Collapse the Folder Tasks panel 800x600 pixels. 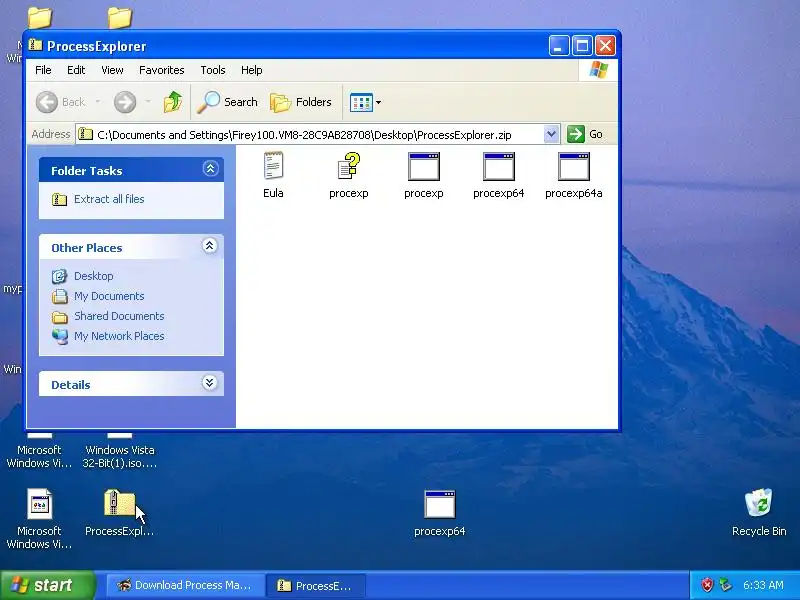210,169
